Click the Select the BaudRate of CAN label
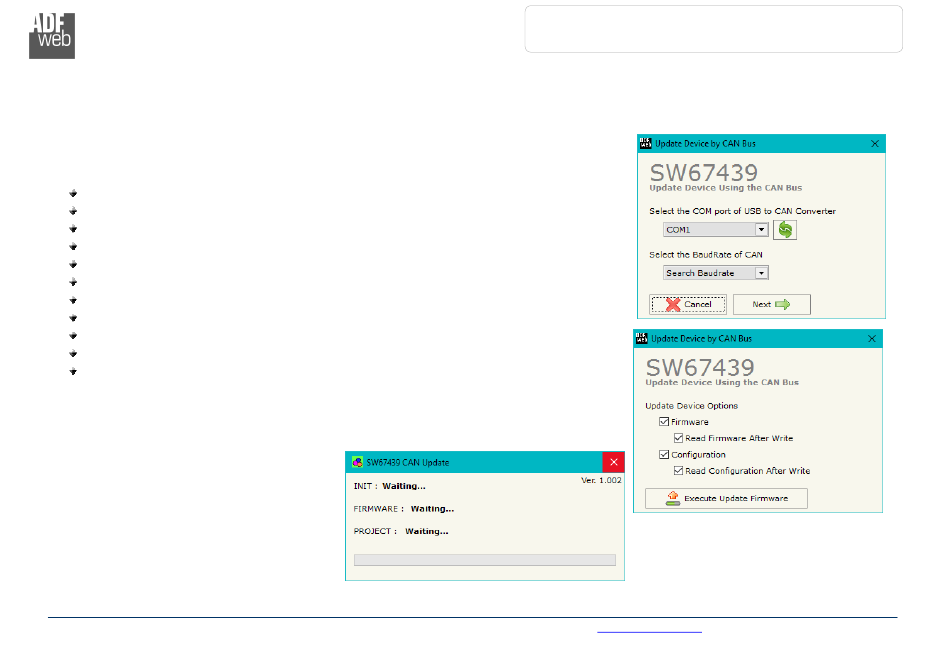 [x=706, y=255]
